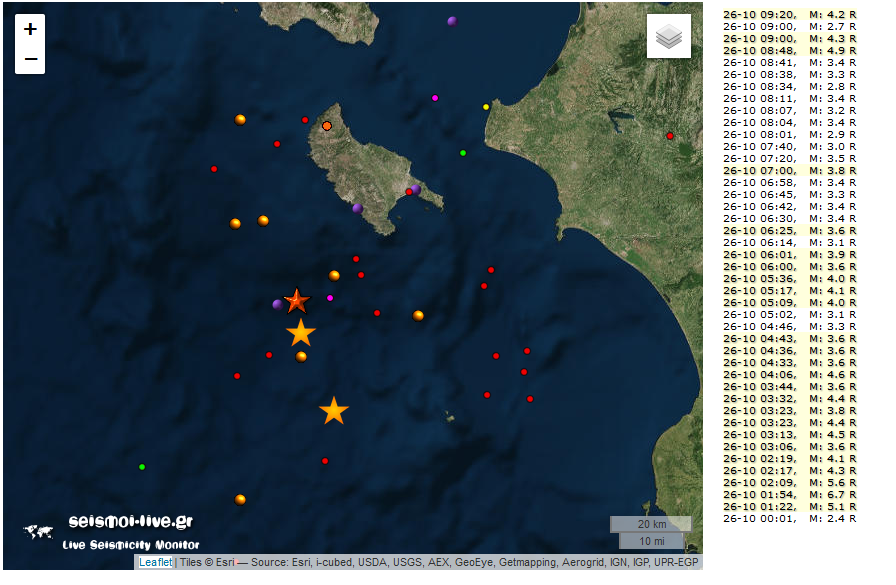Click the entry '26-10 06:25, M: 3.6 R'
This screenshot has height=585, width=896.
789,231
